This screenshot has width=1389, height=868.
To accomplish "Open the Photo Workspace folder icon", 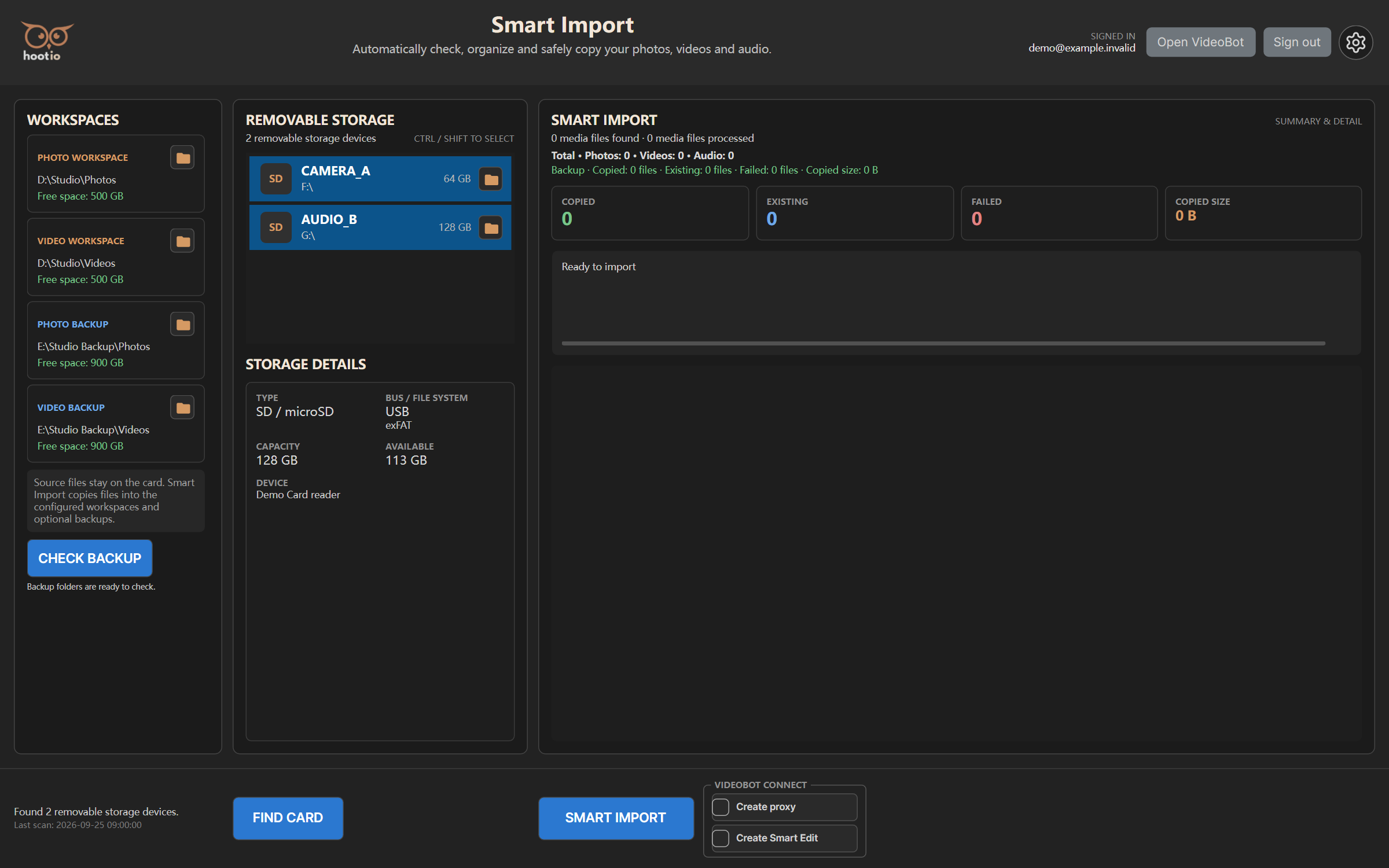I will [x=182, y=157].
